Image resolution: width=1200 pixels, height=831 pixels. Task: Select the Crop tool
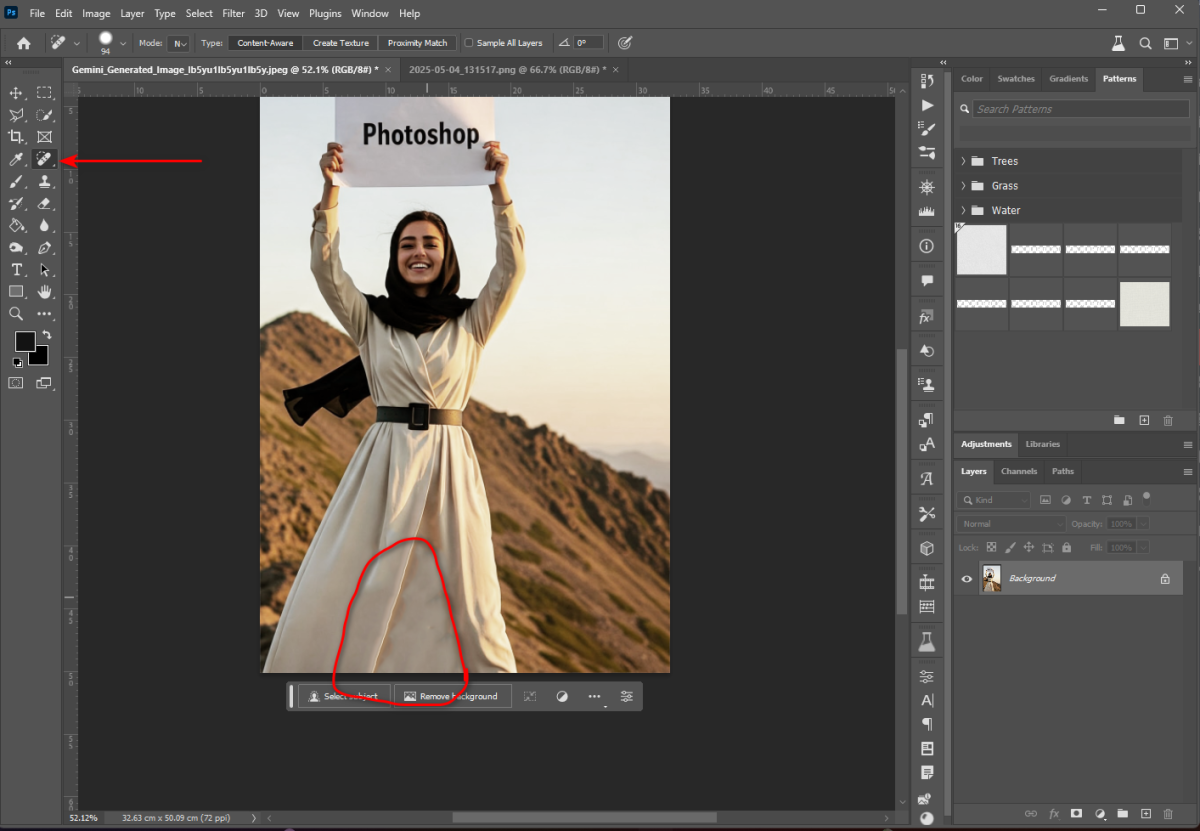point(16,137)
